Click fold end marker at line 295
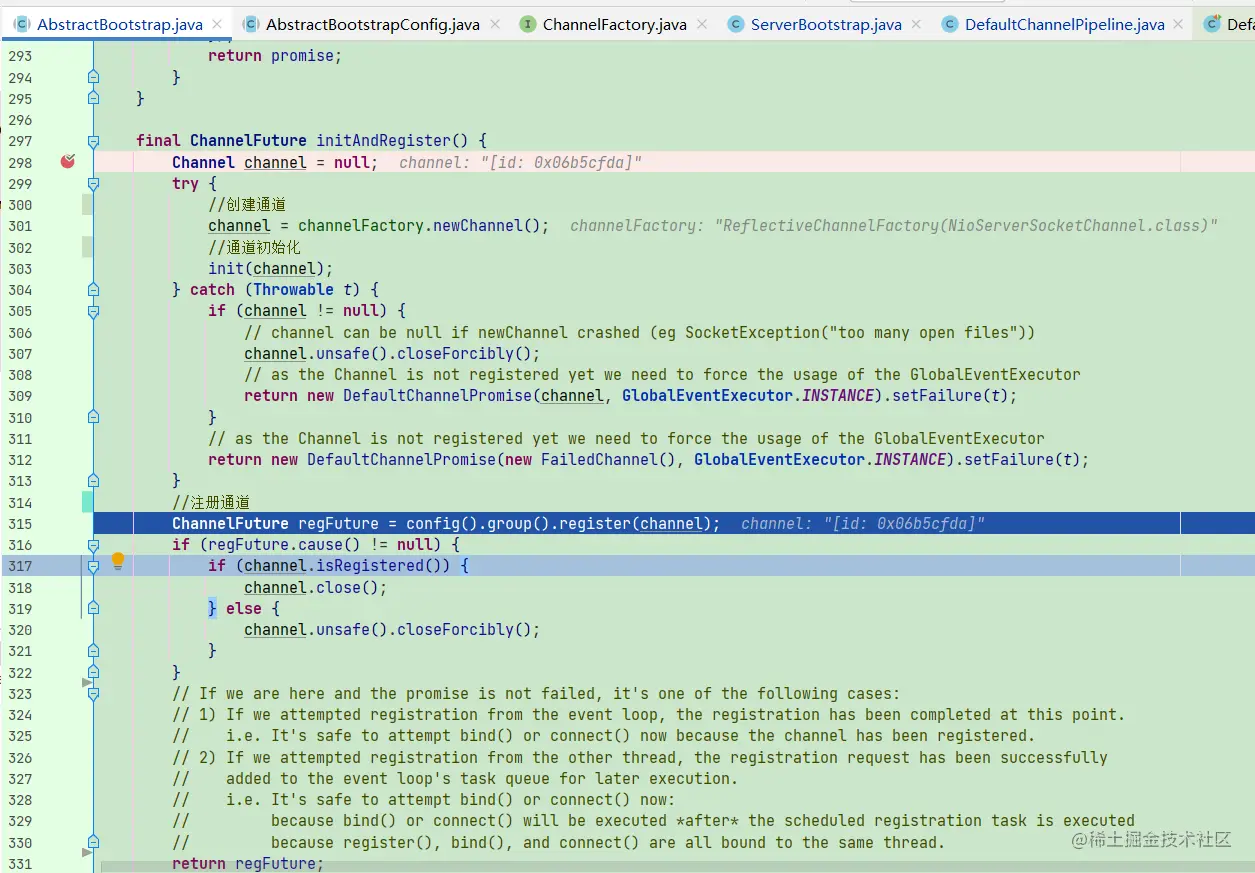Image resolution: width=1255 pixels, height=873 pixels. [x=93, y=98]
